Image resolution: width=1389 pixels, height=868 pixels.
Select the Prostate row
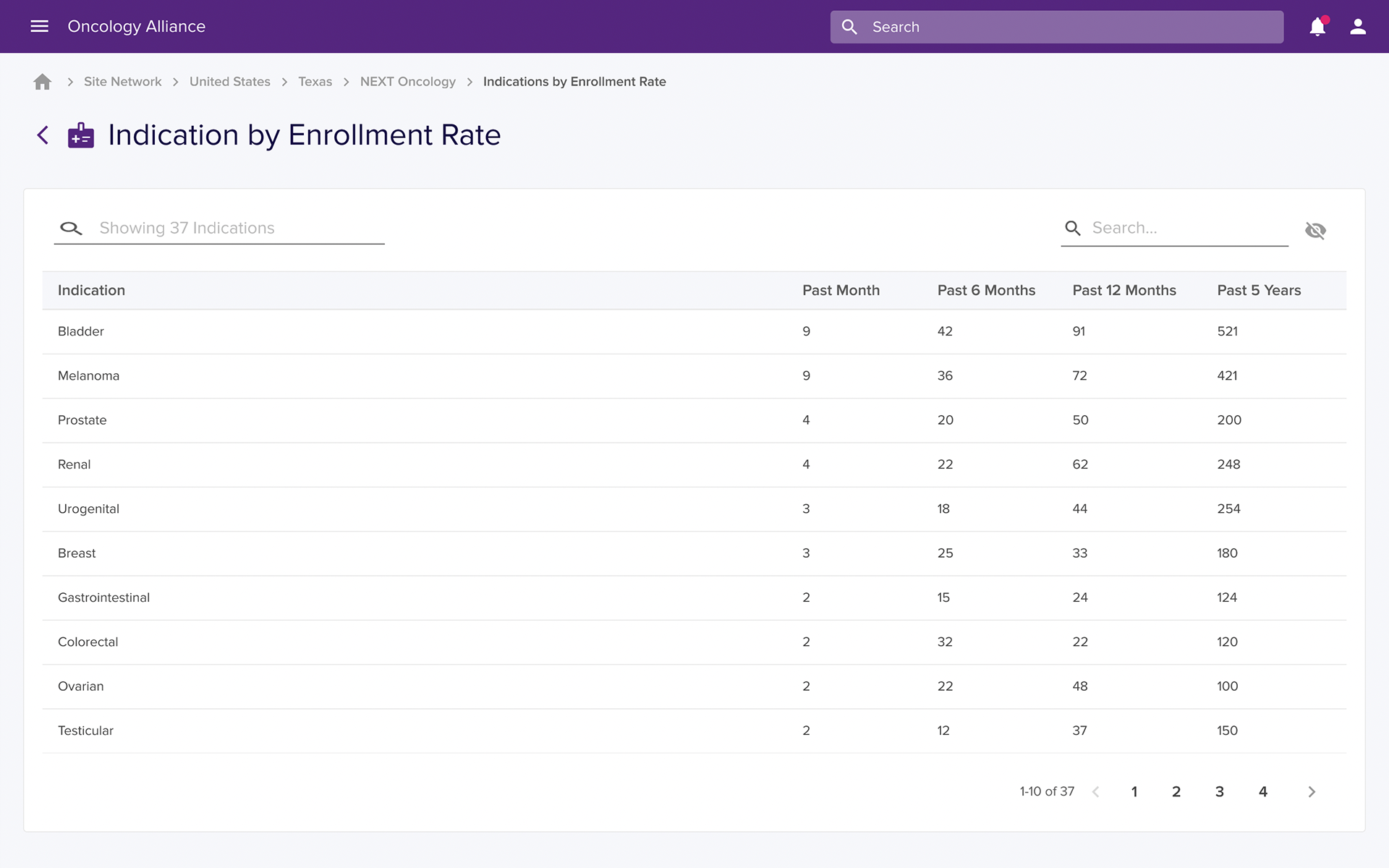click(x=694, y=420)
